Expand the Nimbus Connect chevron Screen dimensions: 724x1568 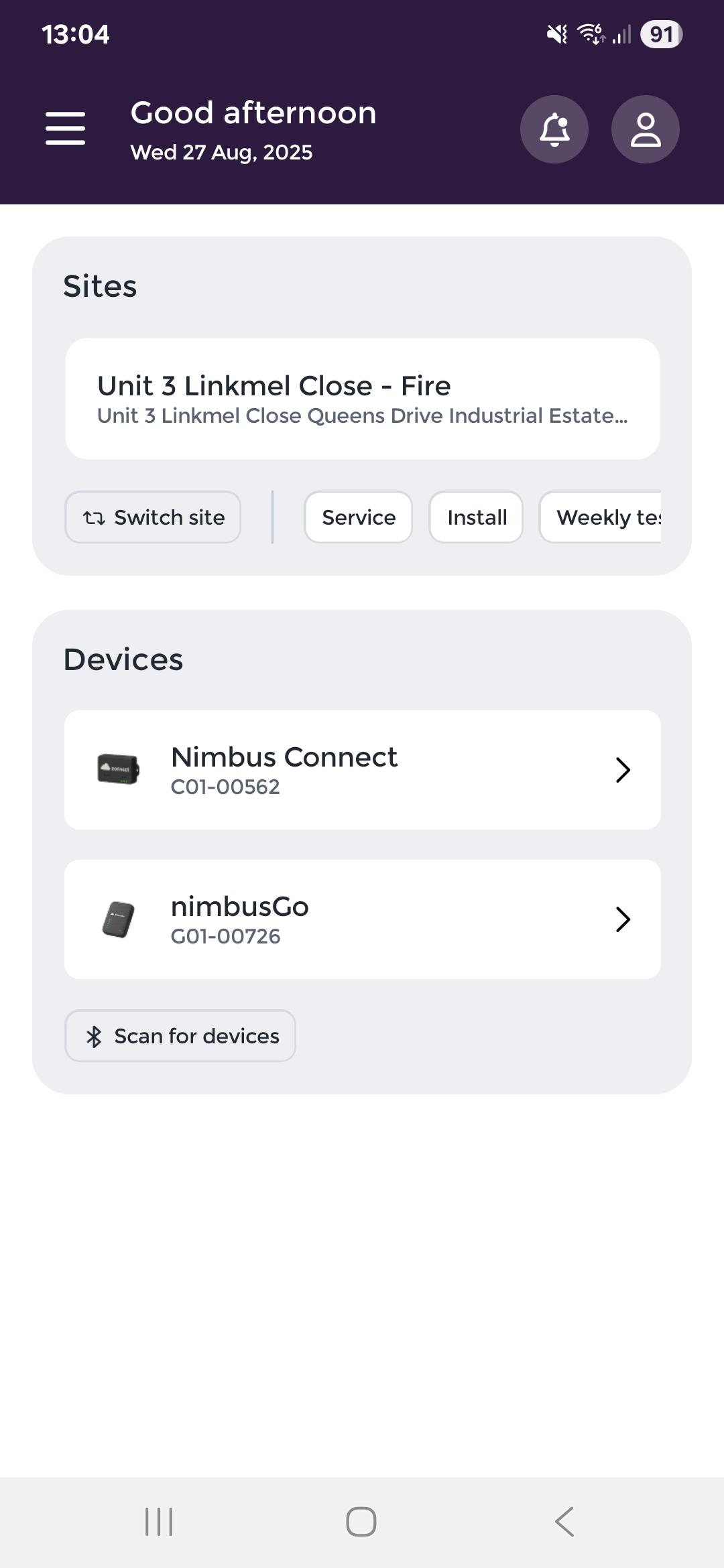(623, 770)
